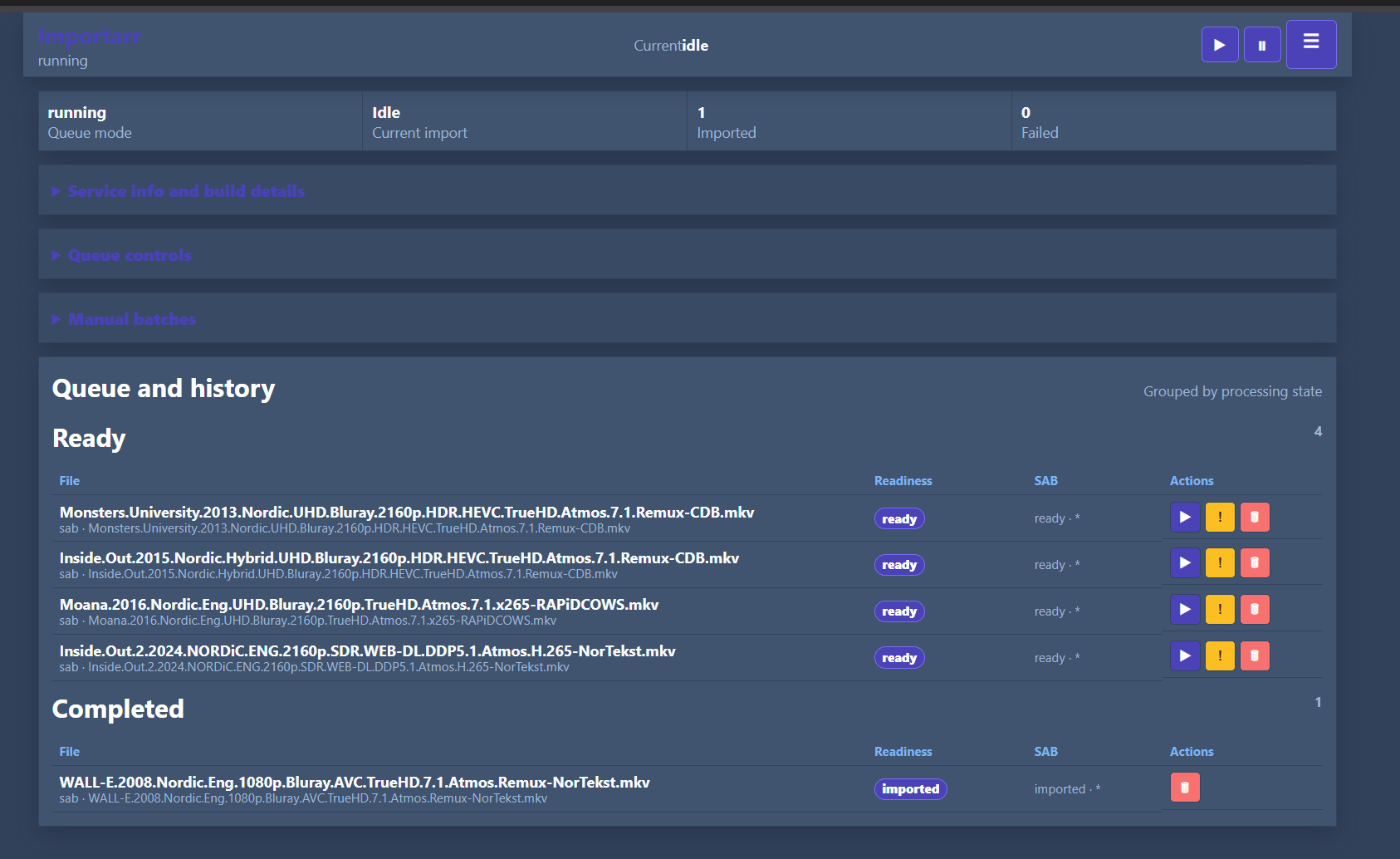Click Actions column header in Ready table
Image resolution: width=1400 pixels, height=859 pixels.
(1192, 481)
